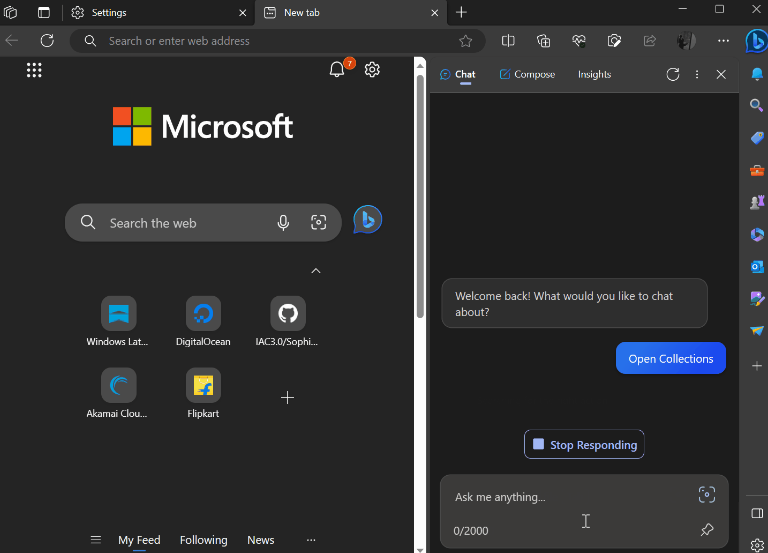Open sidebar Outlook icon
The image size is (768, 553).
pyautogui.click(x=757, y=266)
